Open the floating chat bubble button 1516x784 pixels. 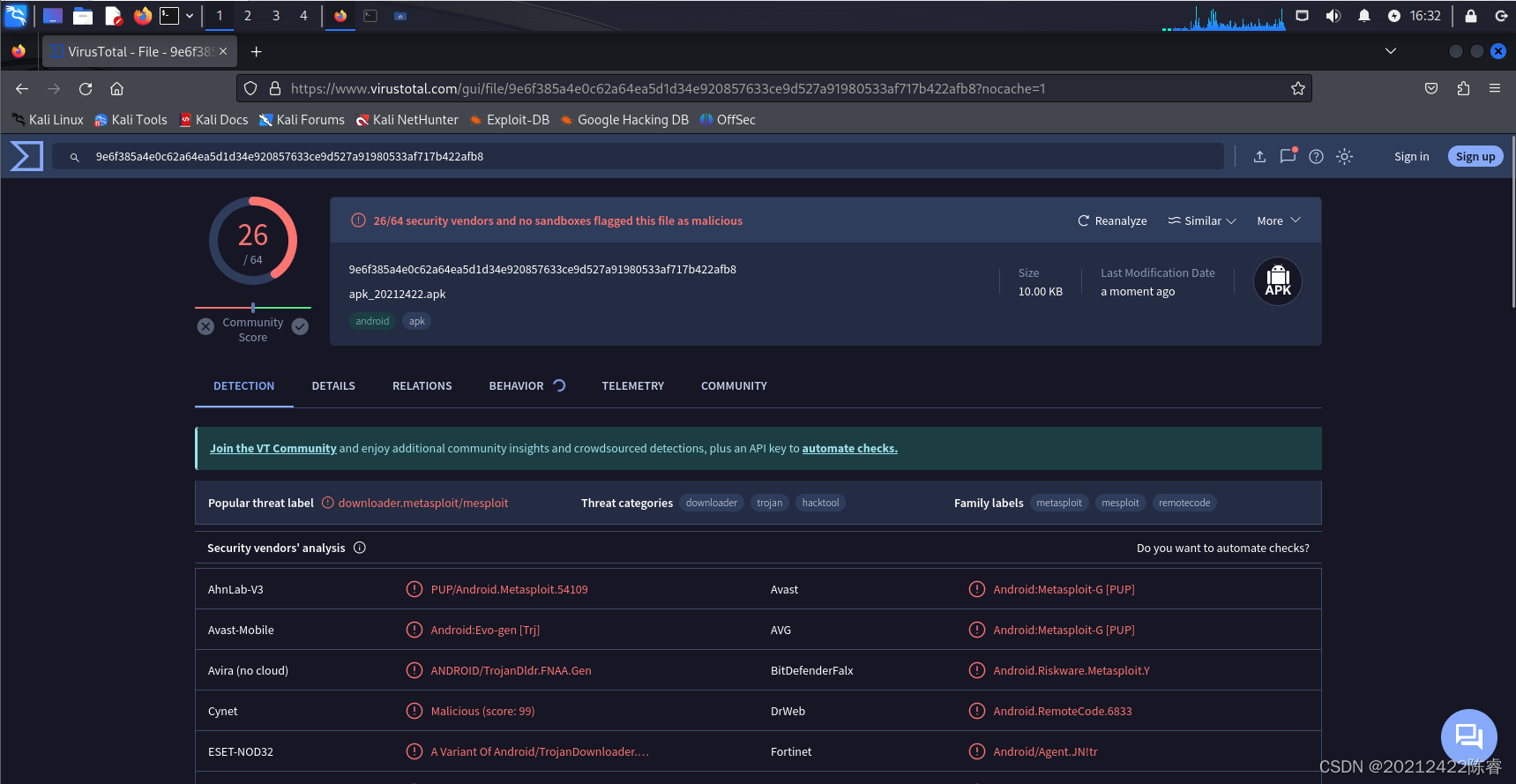pos(1468,736)
